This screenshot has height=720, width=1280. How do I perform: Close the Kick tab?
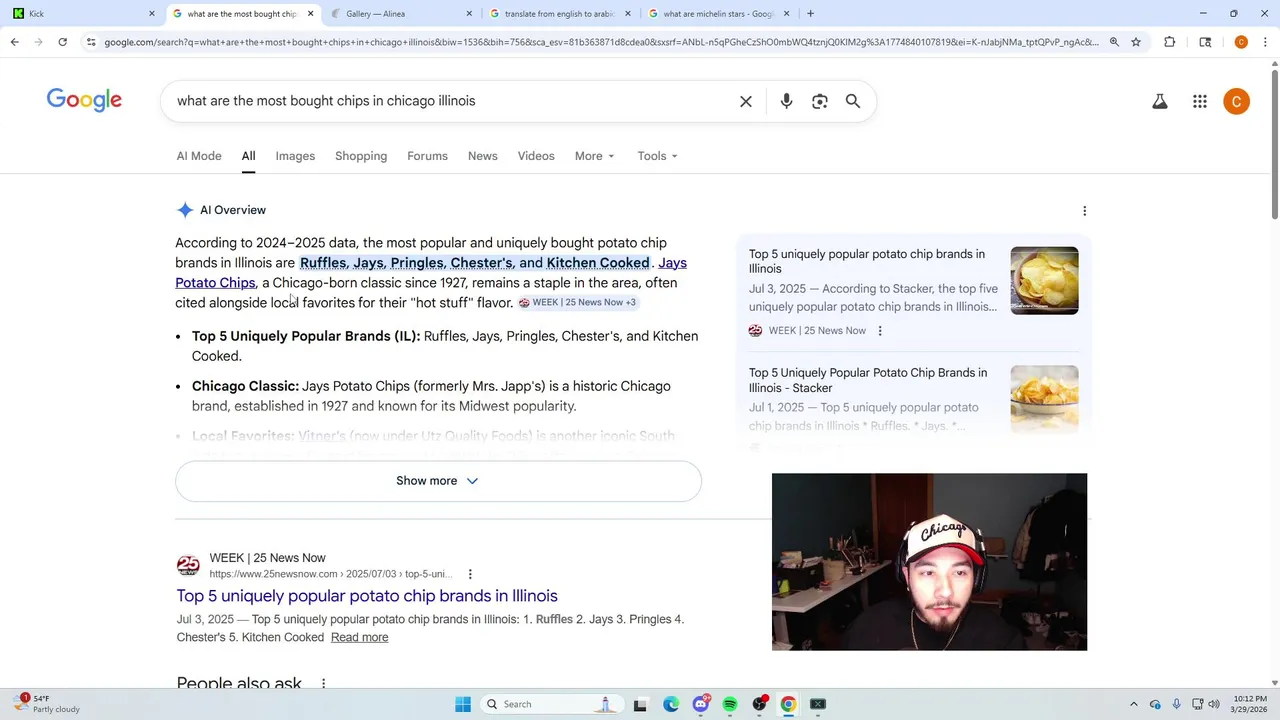coord(152,14)
